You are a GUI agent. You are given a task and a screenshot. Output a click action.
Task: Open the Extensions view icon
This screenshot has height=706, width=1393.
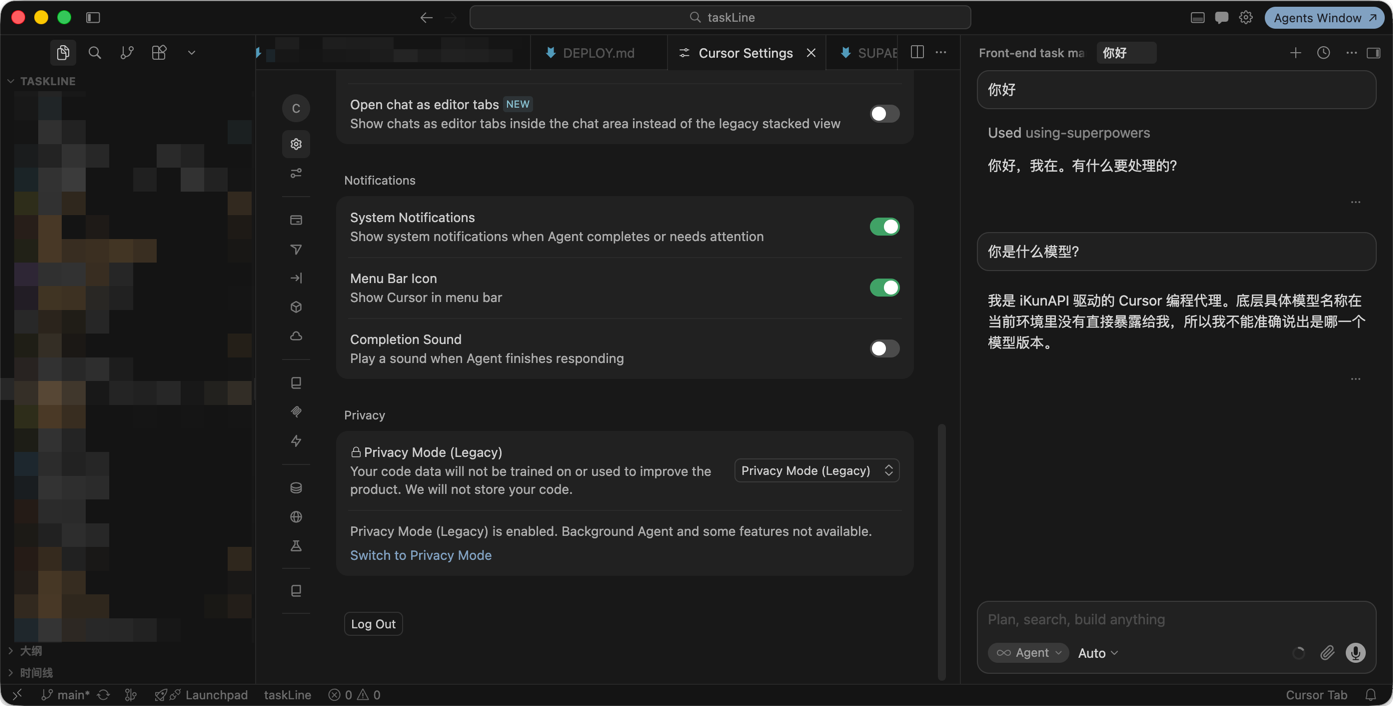coord(159,53)
